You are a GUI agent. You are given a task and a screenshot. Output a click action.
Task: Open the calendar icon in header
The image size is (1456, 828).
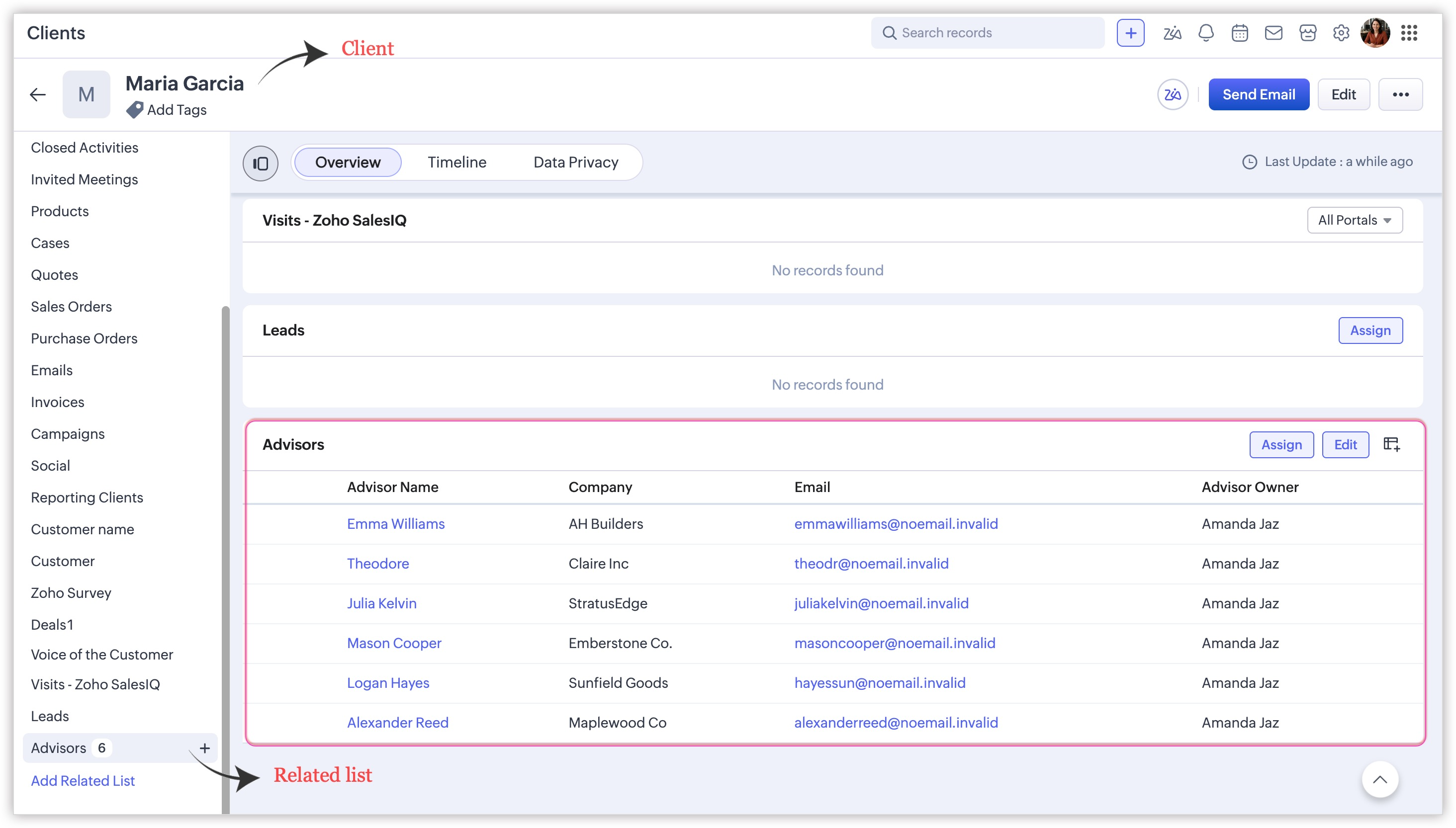(x=1239, y=33)
